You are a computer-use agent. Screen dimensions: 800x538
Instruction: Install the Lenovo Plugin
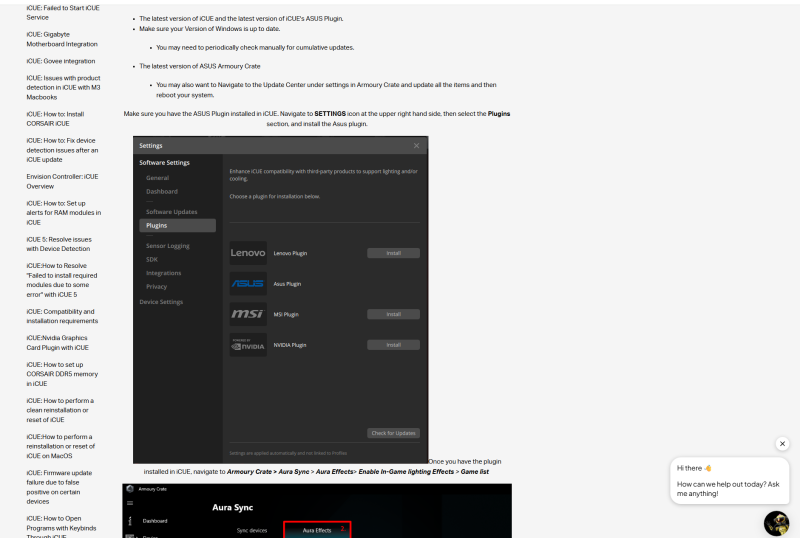(393, 253)
